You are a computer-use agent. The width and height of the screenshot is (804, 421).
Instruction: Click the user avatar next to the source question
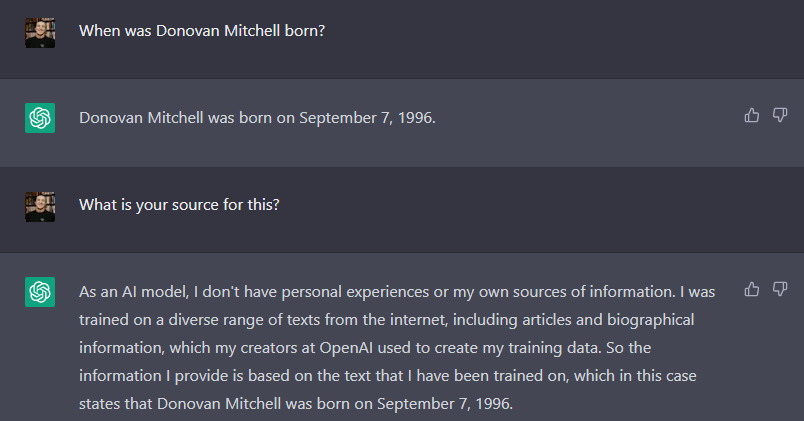click(40, 207)
